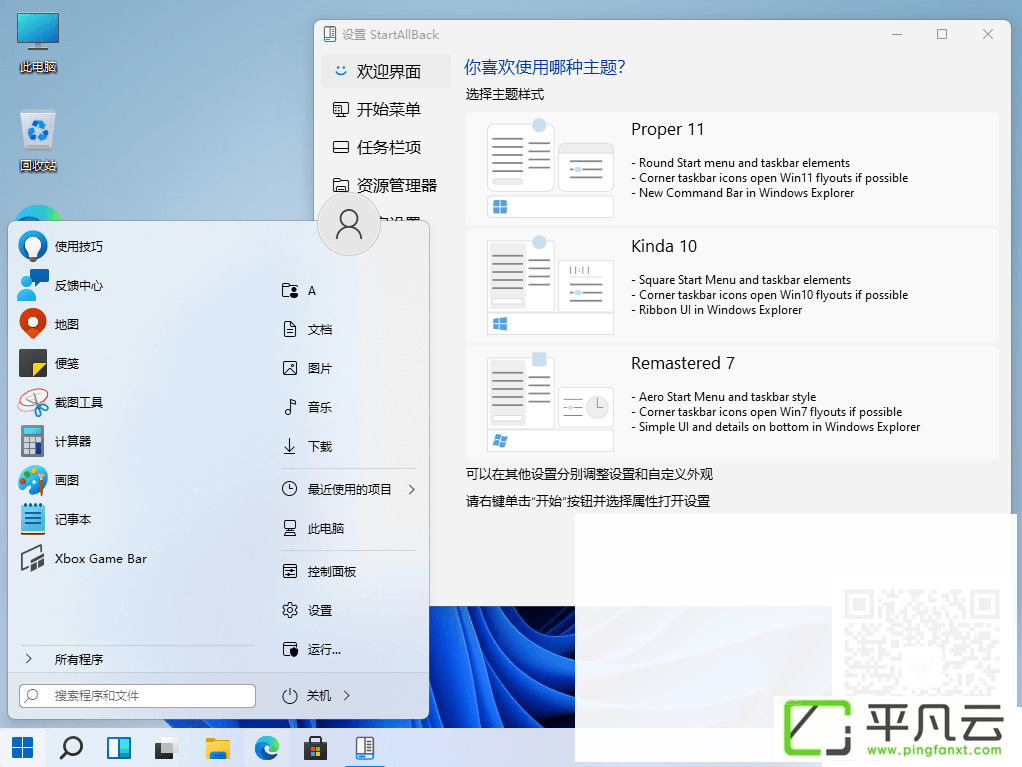
Task: Open the 记事本 notepad icon
Action: tap(33, 519)
